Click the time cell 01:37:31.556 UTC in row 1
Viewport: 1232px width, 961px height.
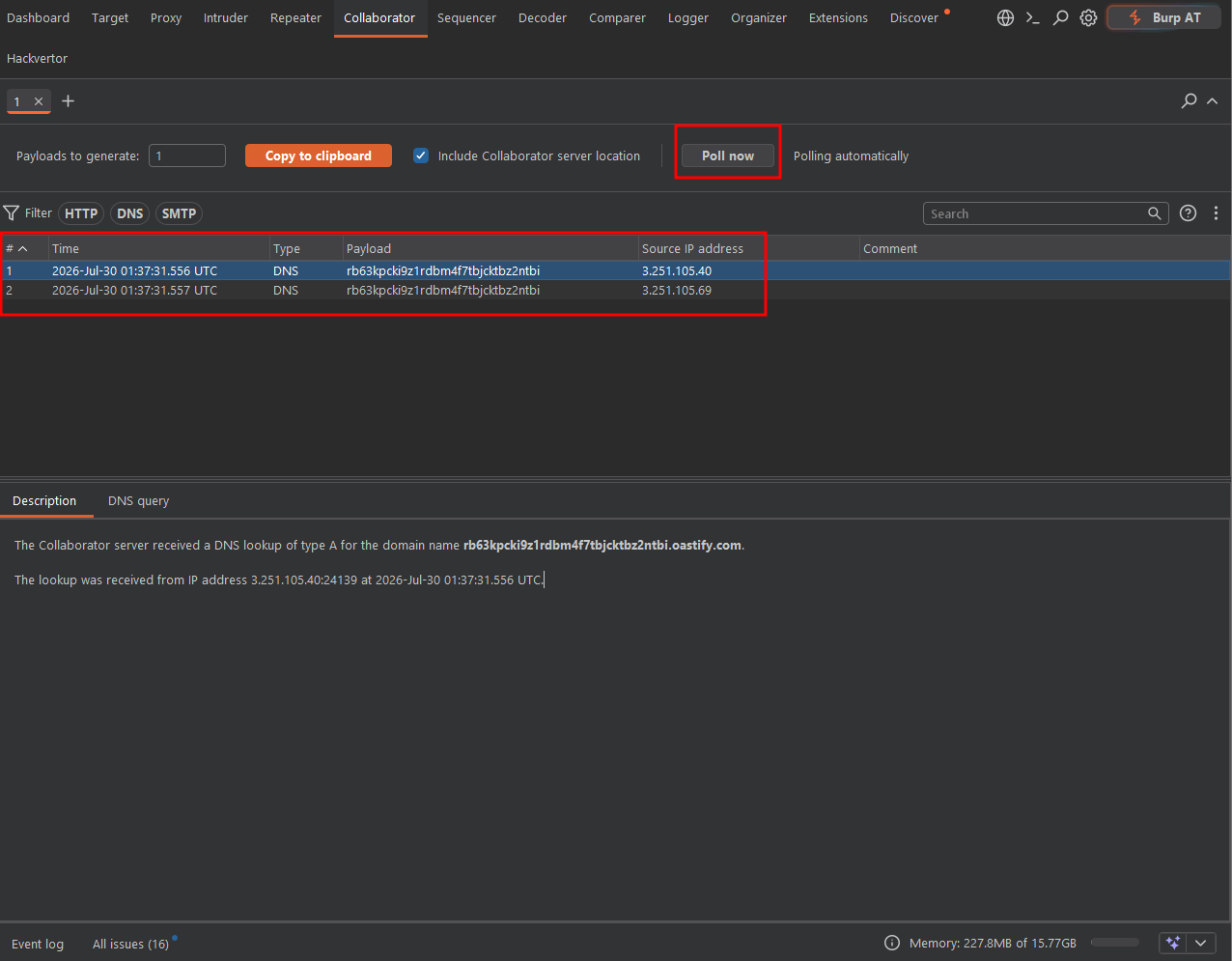tap(135, 271)
